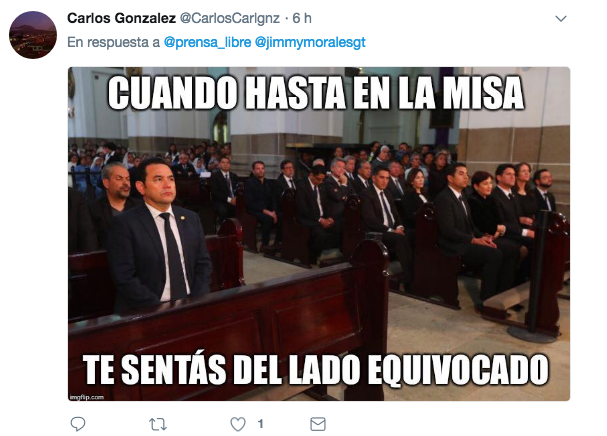
Task: Retweet this tweet using the arrows icon
Action: pos(158,424)
